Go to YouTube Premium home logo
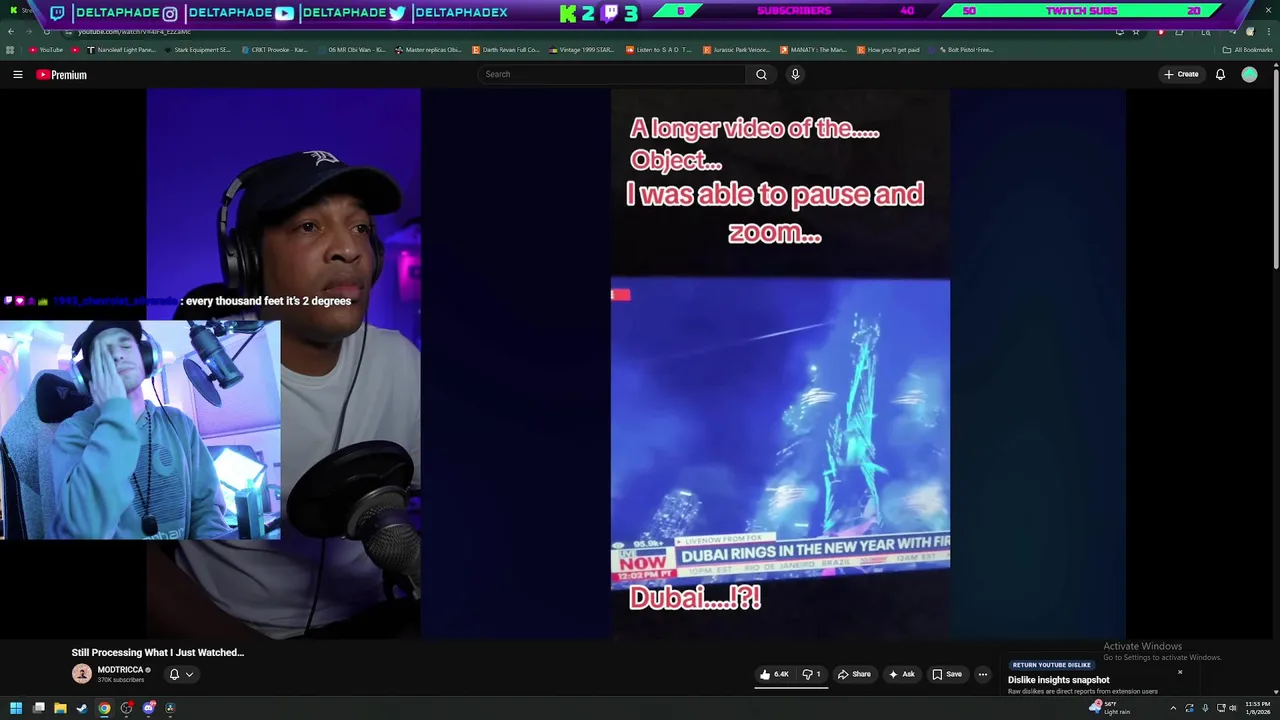 pyautogui.click(x=62, y=75)
